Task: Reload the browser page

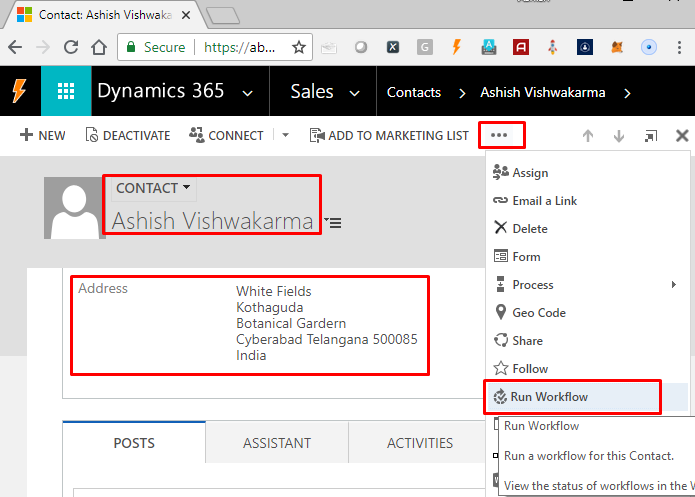Action: click(71, 47)
